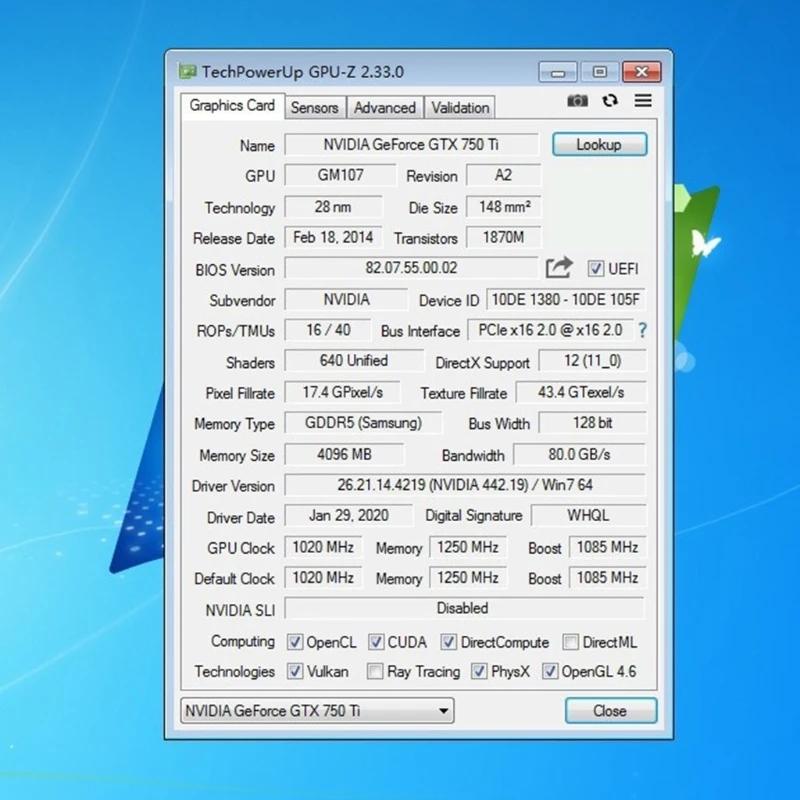
Task: Enable the Ray Tracing checkbox
Action: tap(375, 672)
